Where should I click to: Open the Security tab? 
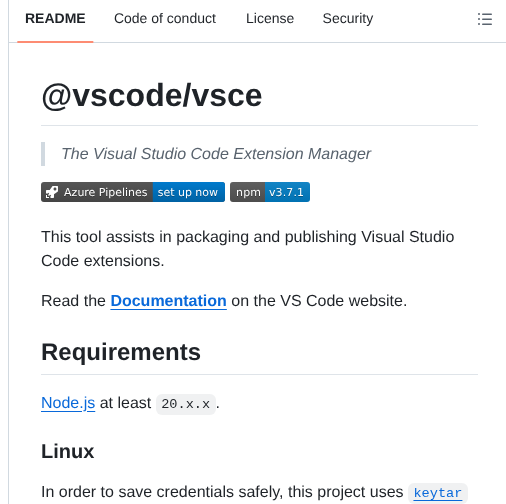[348, 19]
